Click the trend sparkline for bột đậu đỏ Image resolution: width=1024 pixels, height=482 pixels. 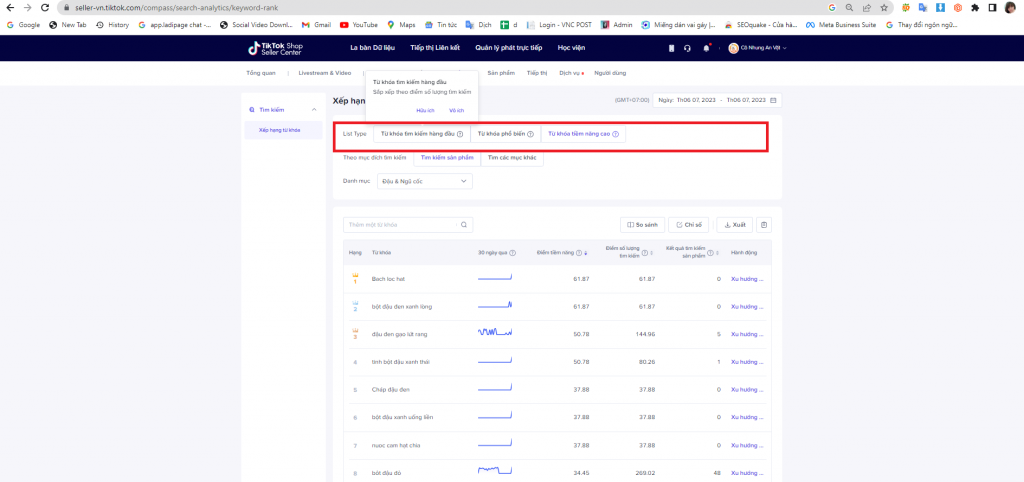point(494,471)
